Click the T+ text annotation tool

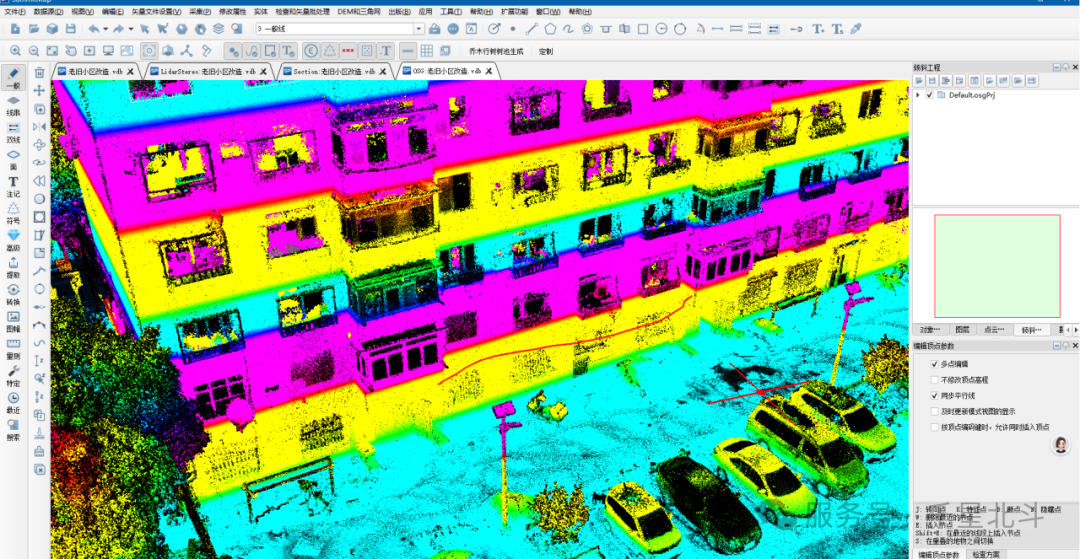[x=818, y=29]
